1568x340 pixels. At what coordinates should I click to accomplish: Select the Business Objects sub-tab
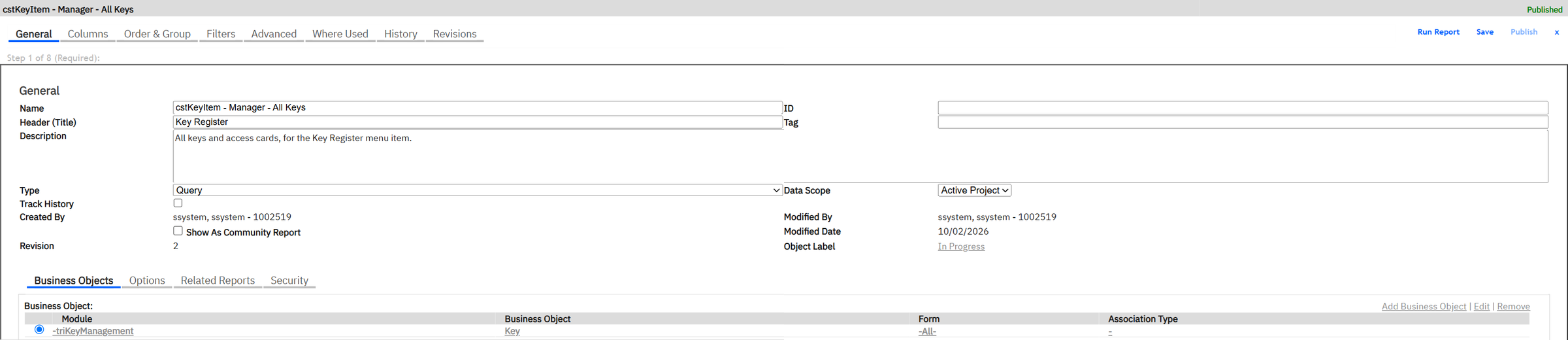point(74,280)
